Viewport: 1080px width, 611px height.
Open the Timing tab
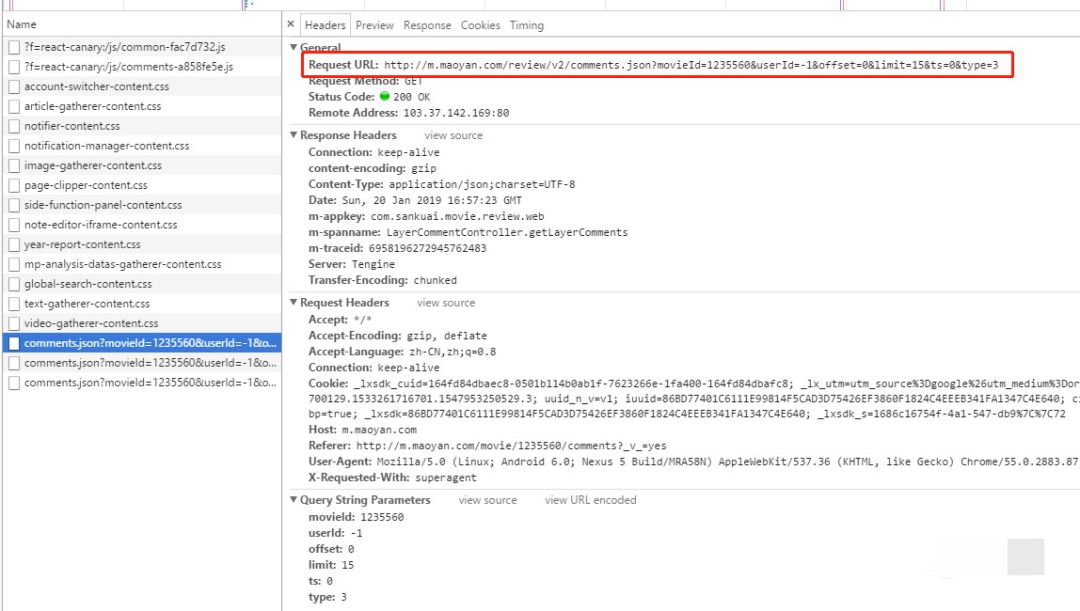point(526,25)
